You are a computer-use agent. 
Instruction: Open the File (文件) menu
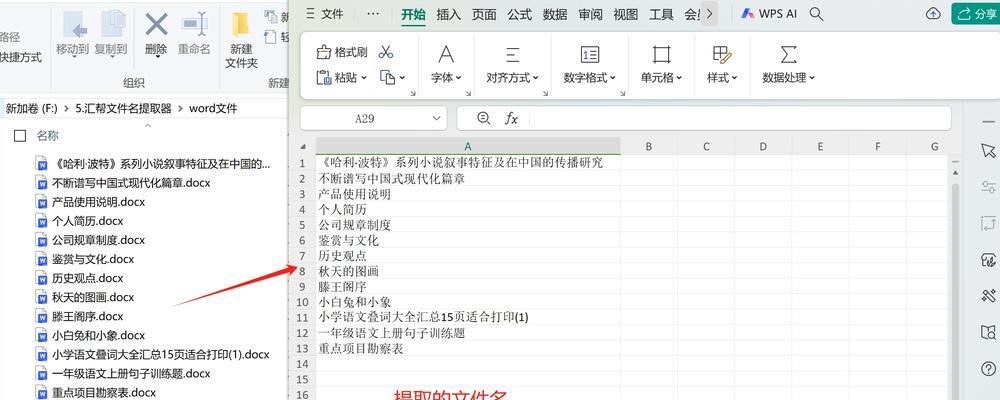pos(325,14)
